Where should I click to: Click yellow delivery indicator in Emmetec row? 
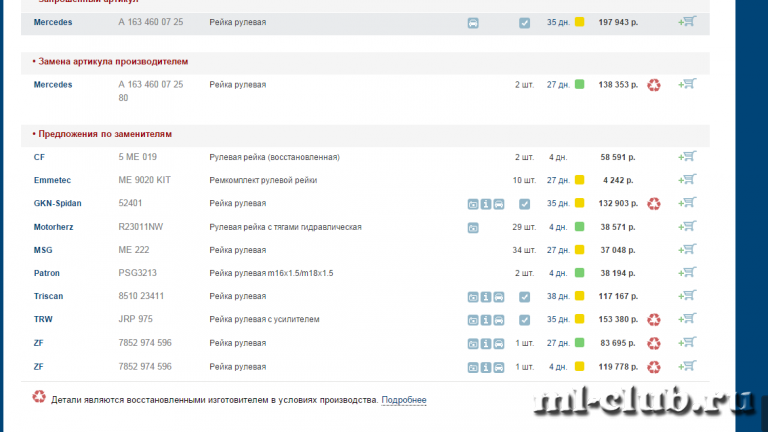579,180
